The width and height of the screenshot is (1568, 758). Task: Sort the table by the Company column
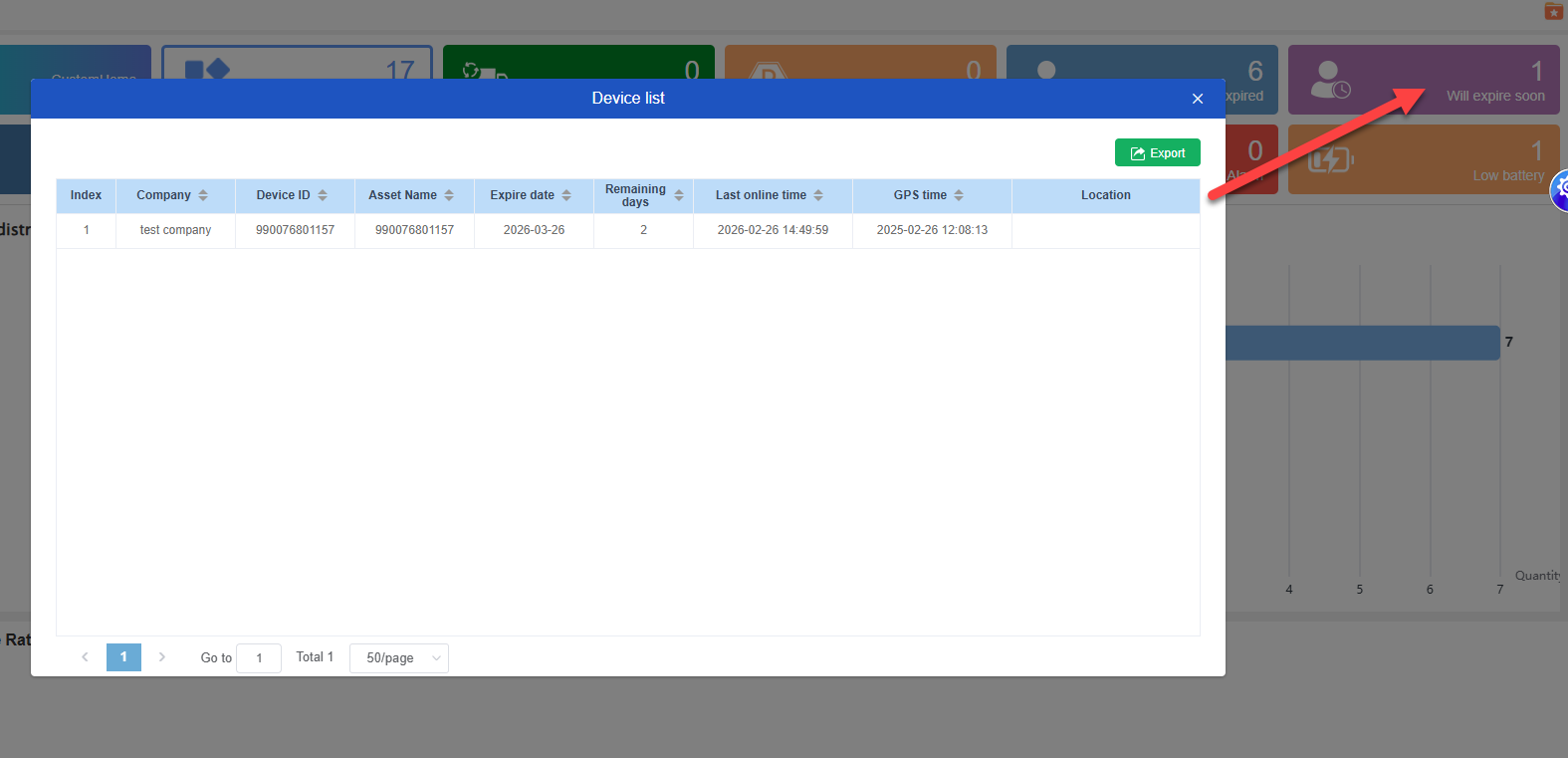click(x=203, y=195)
